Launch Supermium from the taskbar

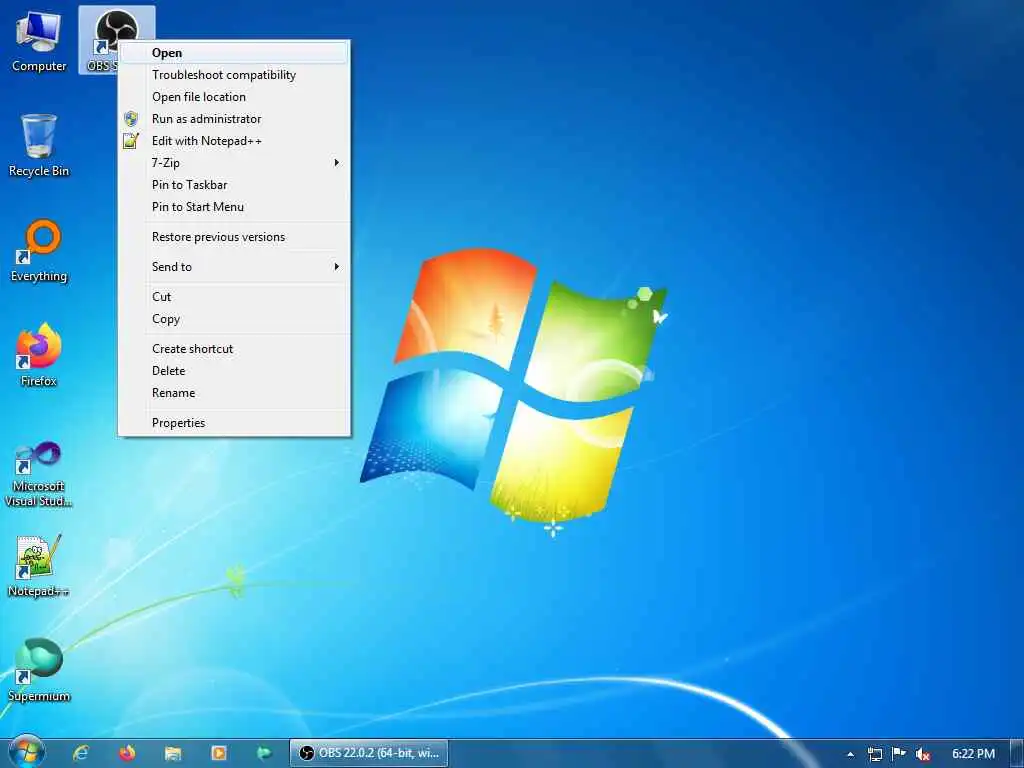click(x=264, y=753)
